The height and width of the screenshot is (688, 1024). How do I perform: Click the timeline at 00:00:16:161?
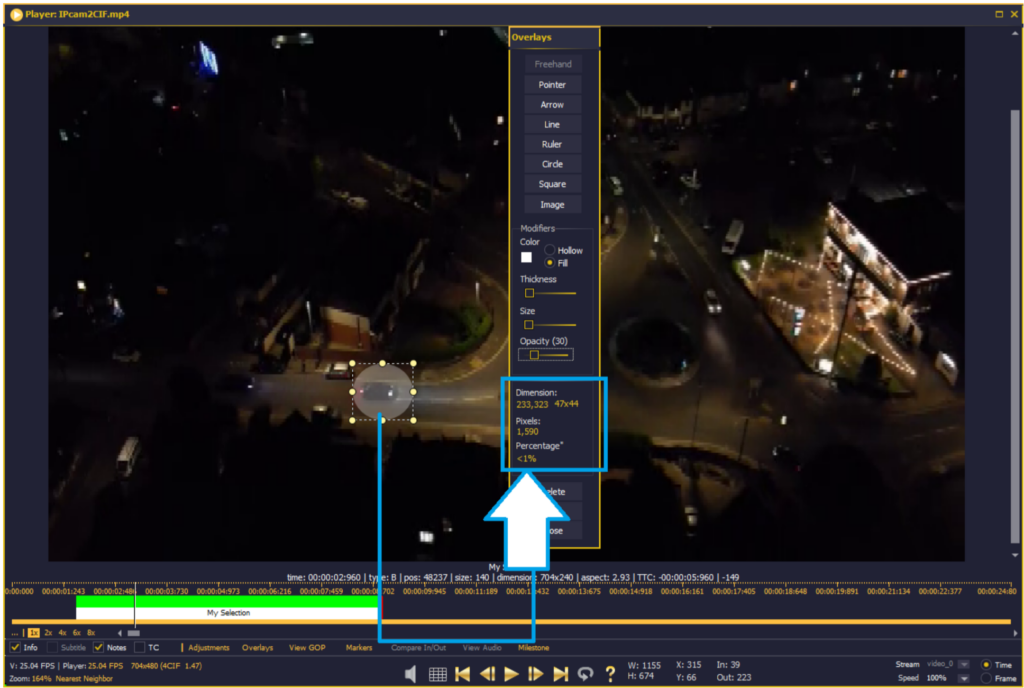pyautogui.click(x=684, y=591)
